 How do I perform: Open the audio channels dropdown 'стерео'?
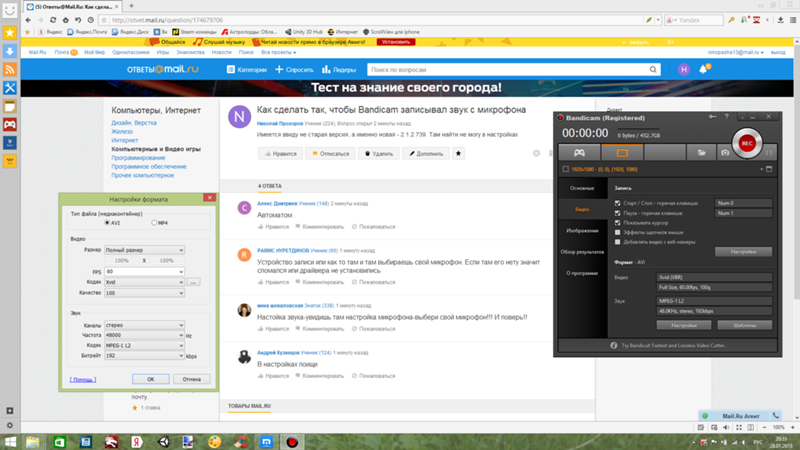144,325
